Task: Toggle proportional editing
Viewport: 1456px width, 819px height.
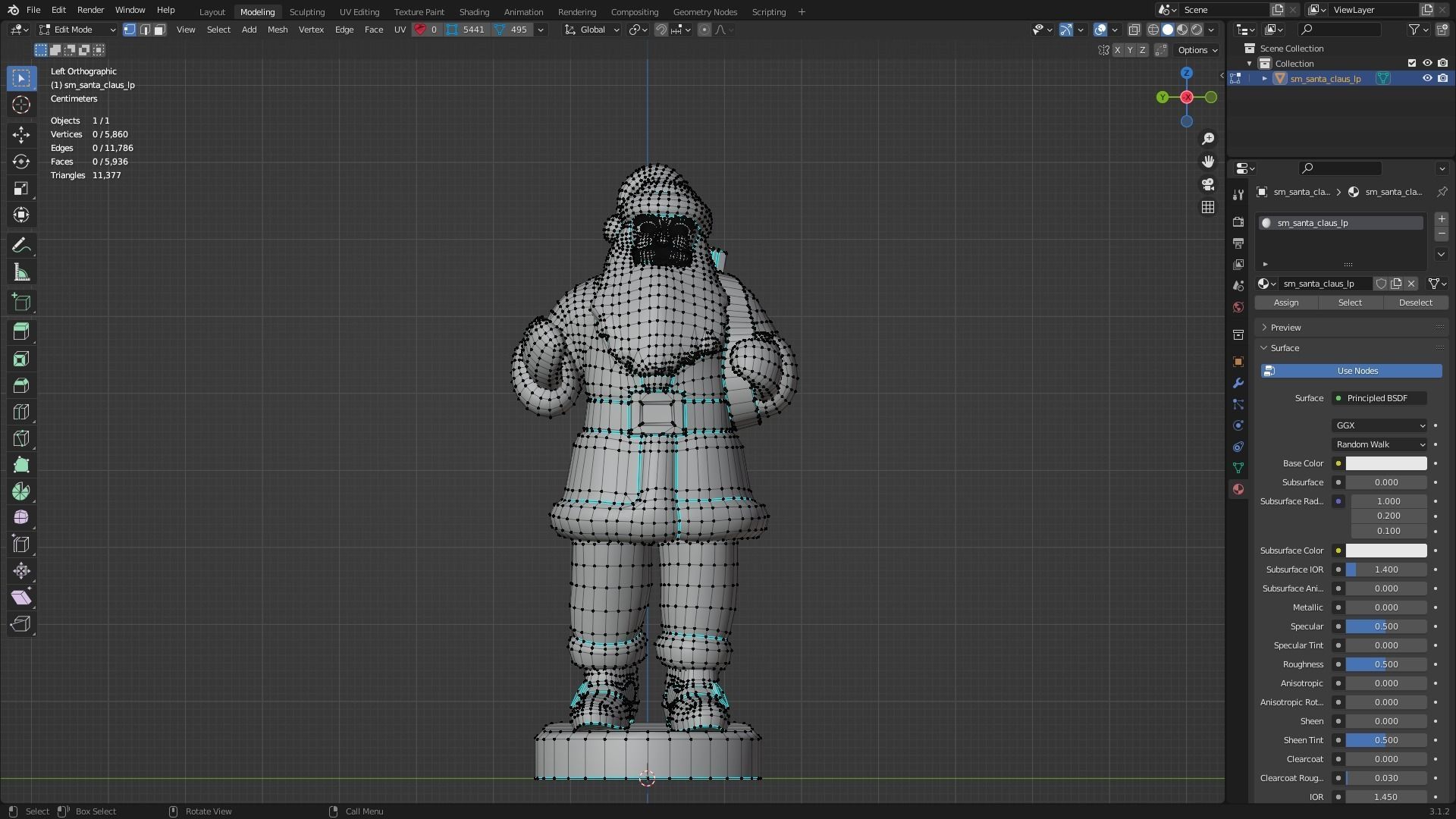Action: (x=704, y=30)
